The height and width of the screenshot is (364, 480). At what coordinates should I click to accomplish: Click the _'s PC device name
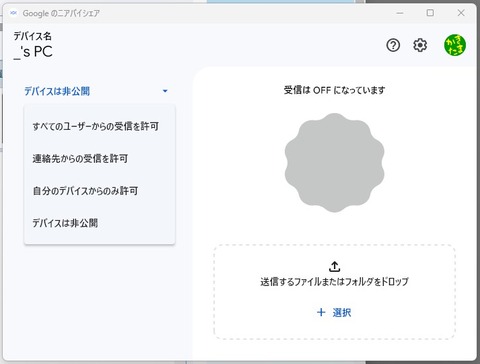[33, 52]
